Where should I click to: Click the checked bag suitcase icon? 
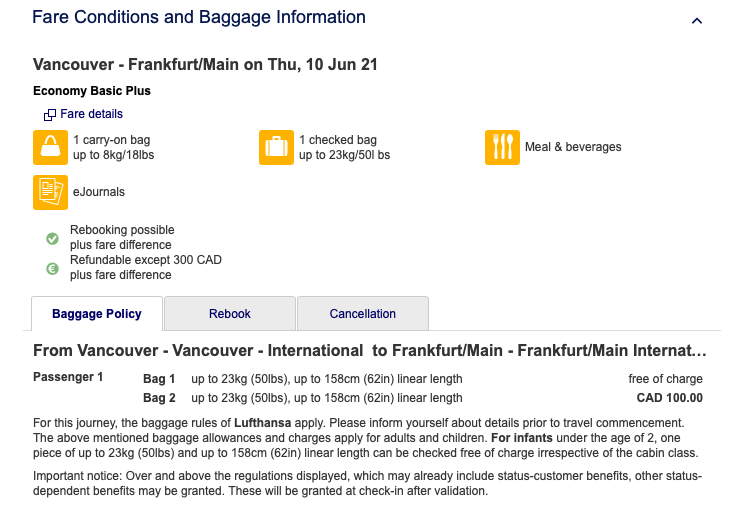pyautogui.click(x=276, y=147)
